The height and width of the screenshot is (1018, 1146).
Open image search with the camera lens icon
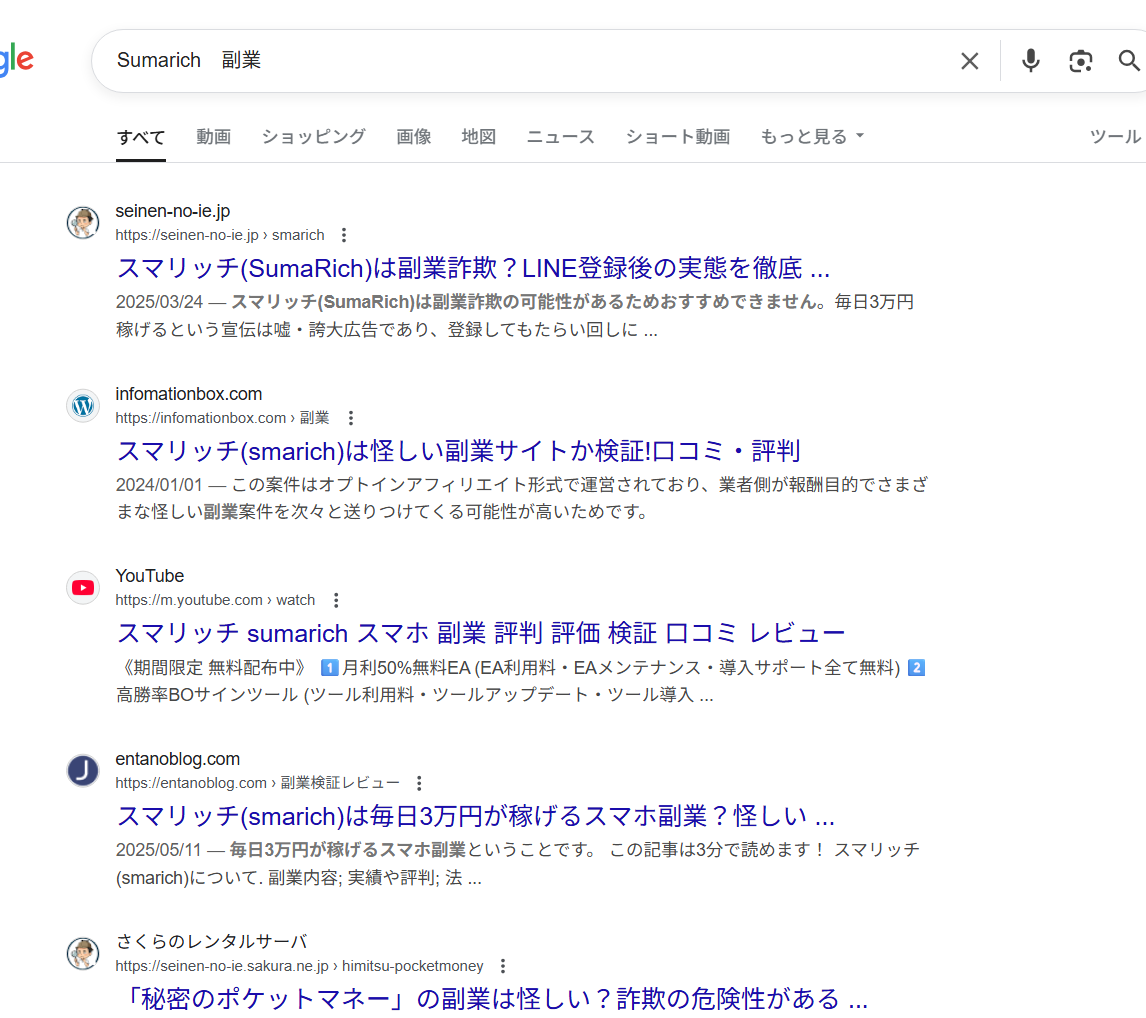point(1080,61)
